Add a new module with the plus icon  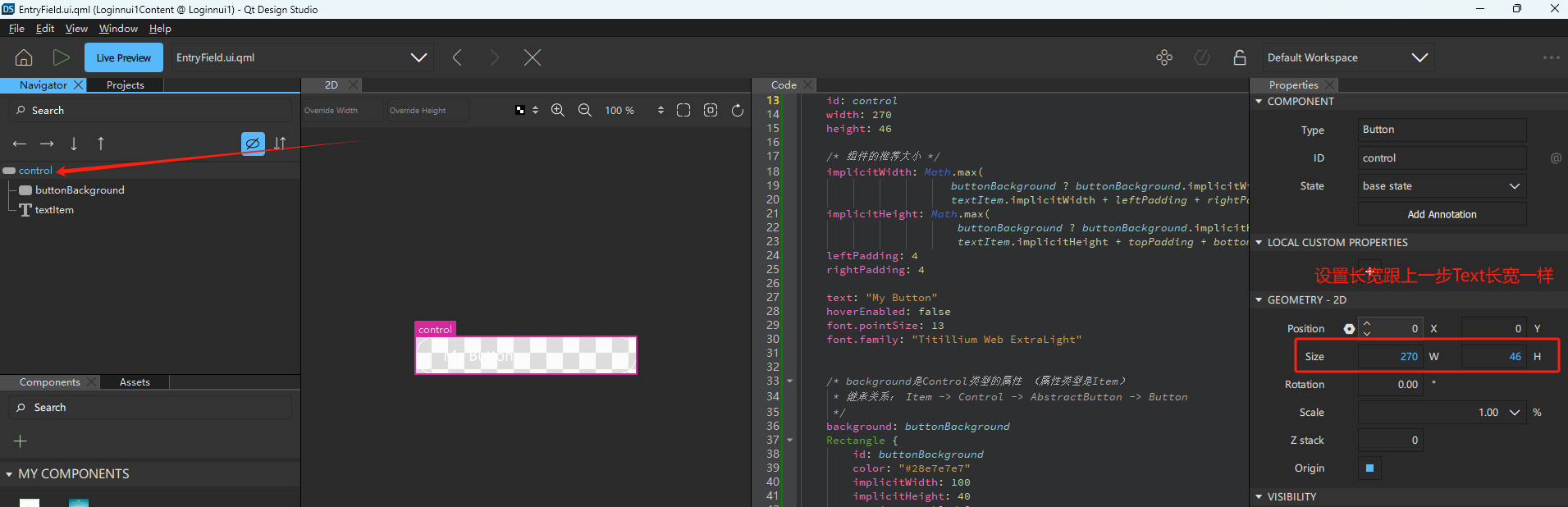click(x=21, y=441)
